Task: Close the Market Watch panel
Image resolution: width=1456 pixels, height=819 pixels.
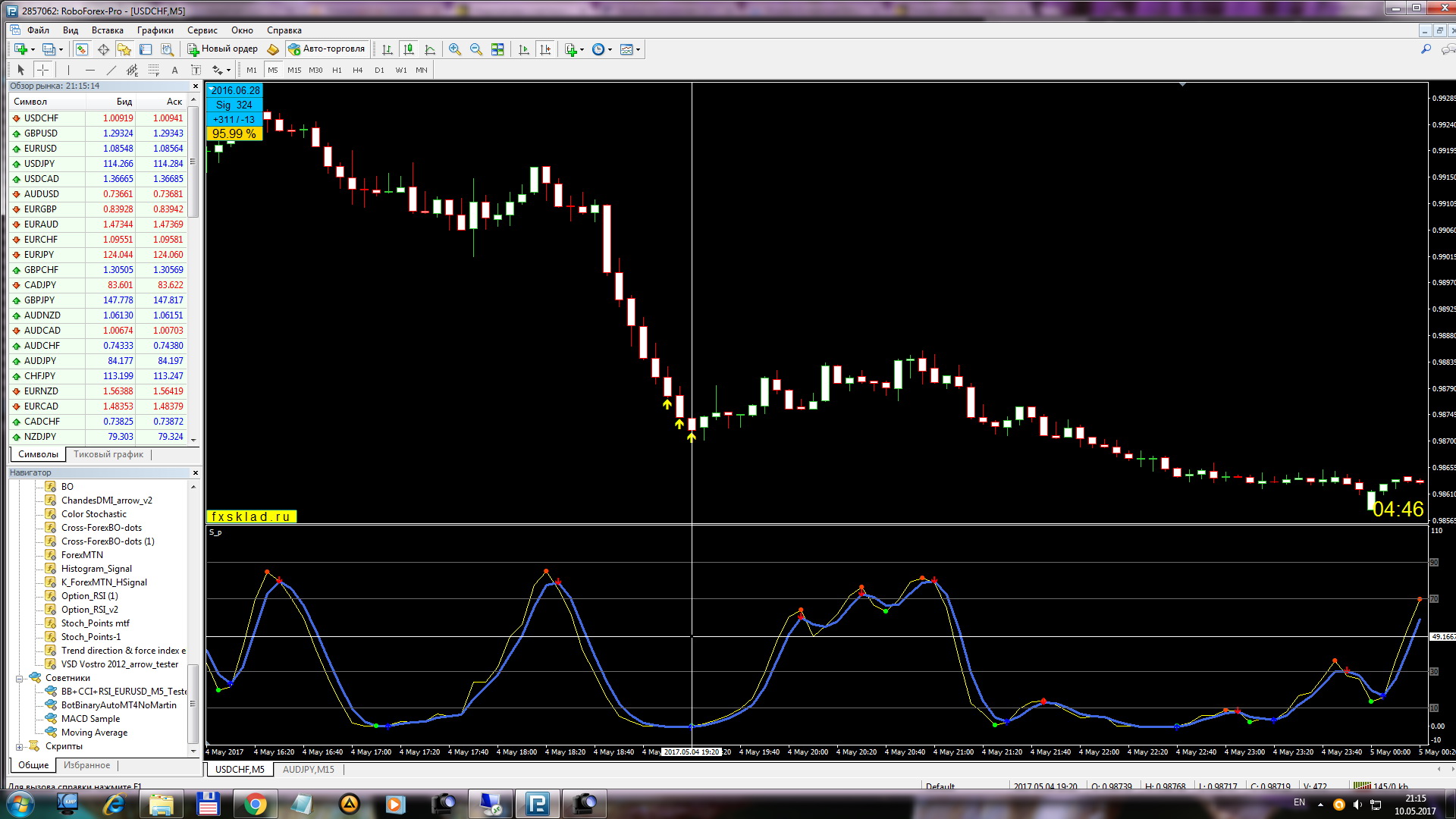Action: coord(195,86)
